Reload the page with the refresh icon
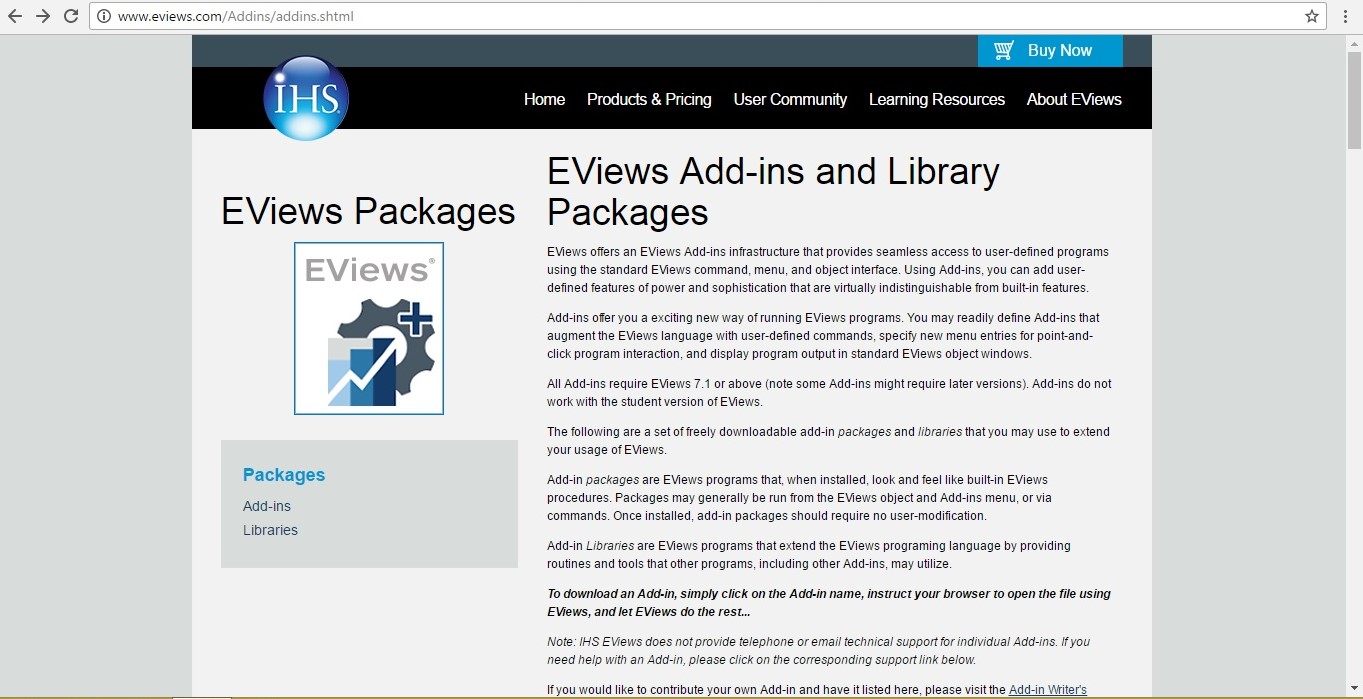The height and width of the screenshot is (699, 1363). [x=71, y=16]
